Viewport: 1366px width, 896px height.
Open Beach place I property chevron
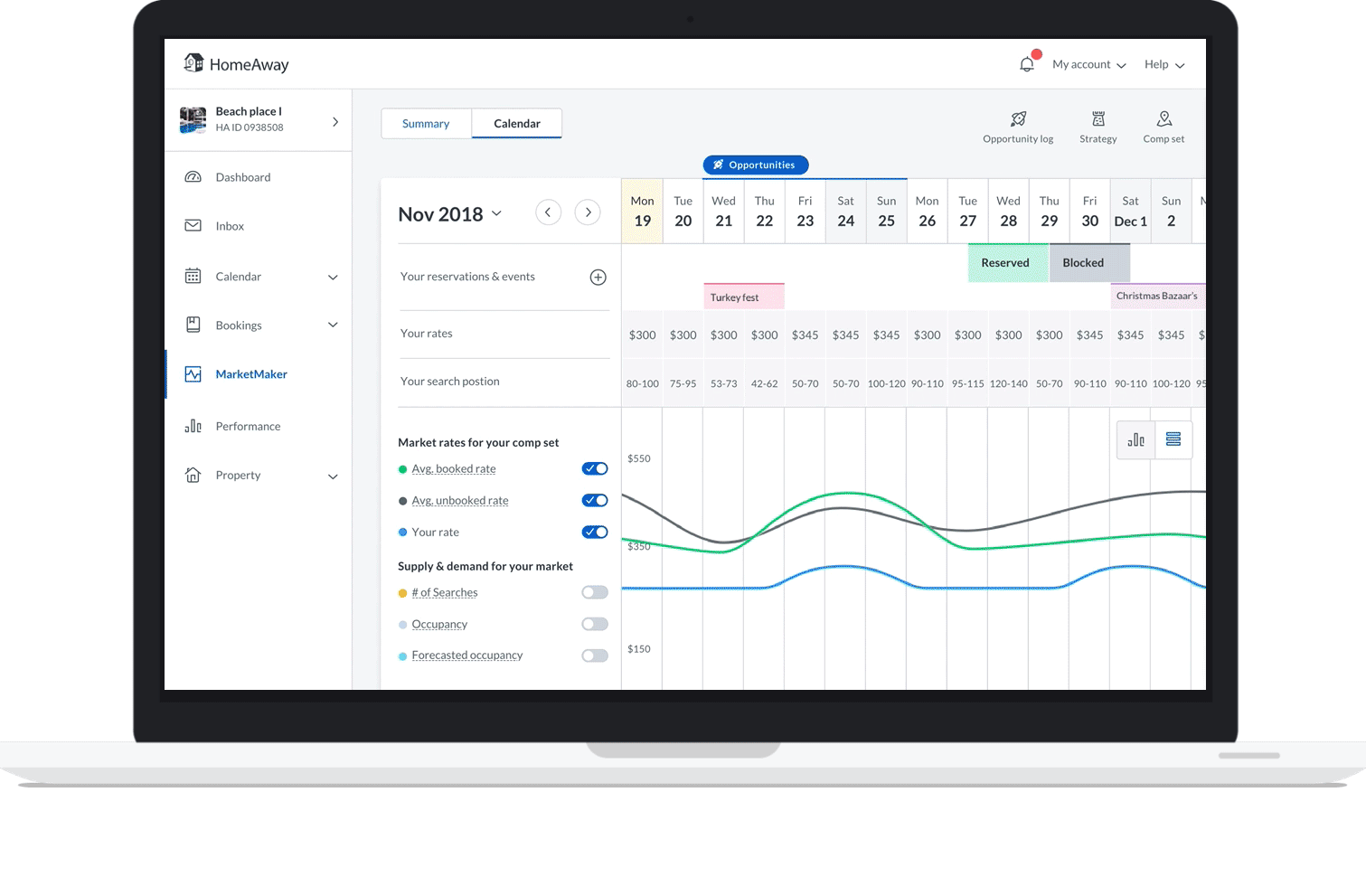(335, 121)
